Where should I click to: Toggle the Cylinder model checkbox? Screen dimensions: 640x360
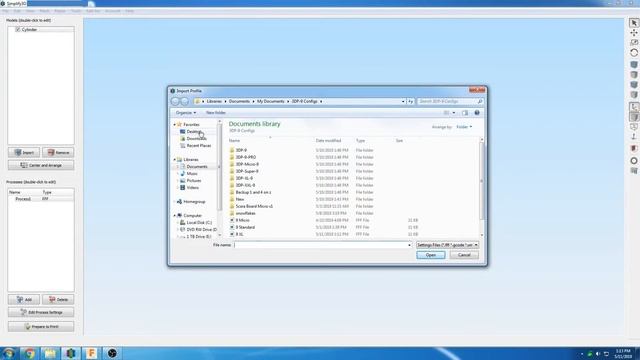18,30
